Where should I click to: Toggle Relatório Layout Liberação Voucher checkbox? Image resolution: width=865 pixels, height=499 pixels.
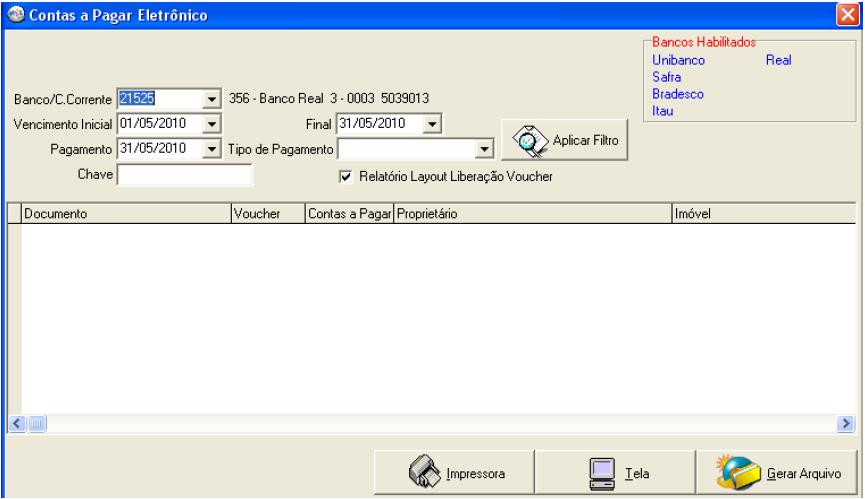346,177
